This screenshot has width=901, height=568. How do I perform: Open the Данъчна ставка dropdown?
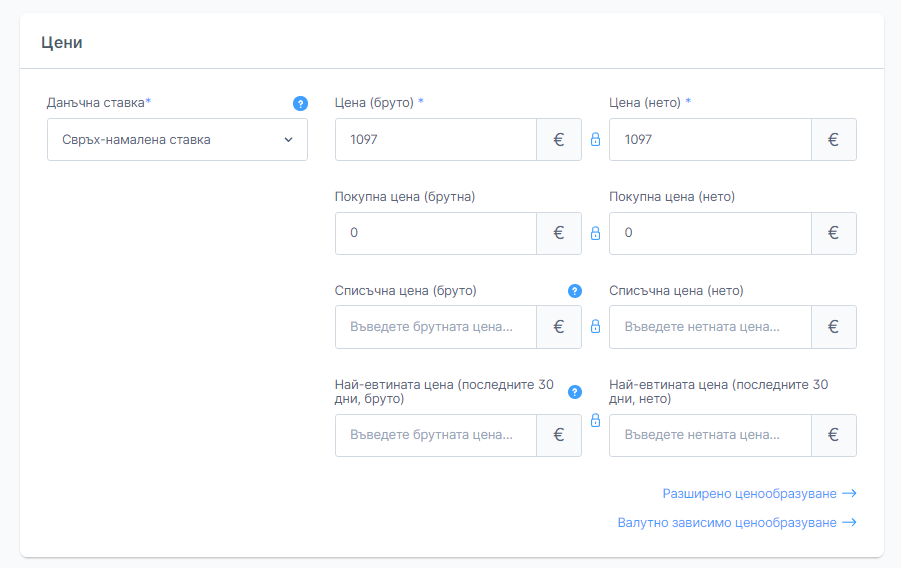(177, 140)
